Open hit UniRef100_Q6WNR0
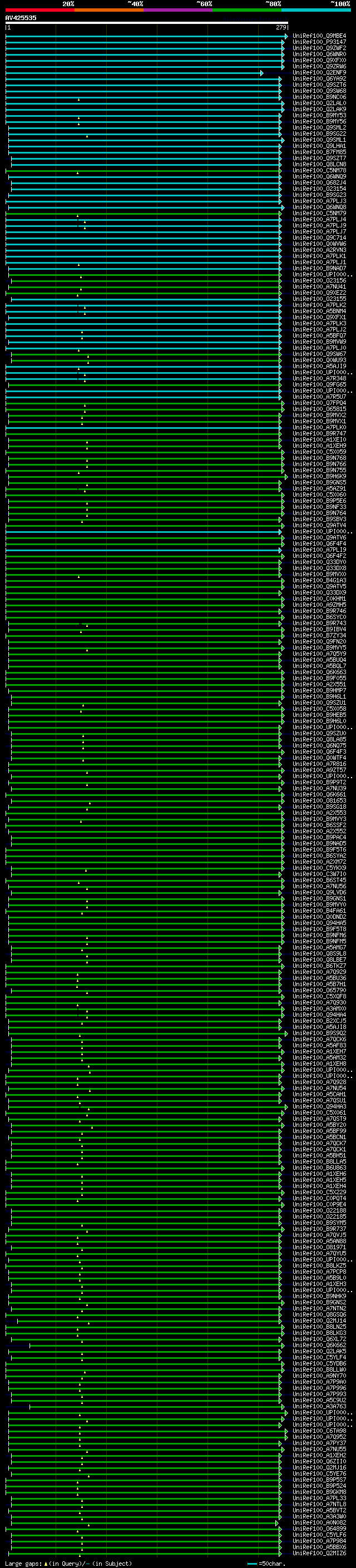 (319, 54)
